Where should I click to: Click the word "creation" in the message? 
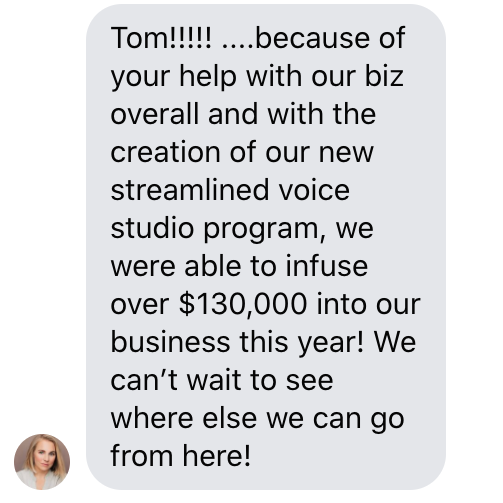tap(165, 152)
